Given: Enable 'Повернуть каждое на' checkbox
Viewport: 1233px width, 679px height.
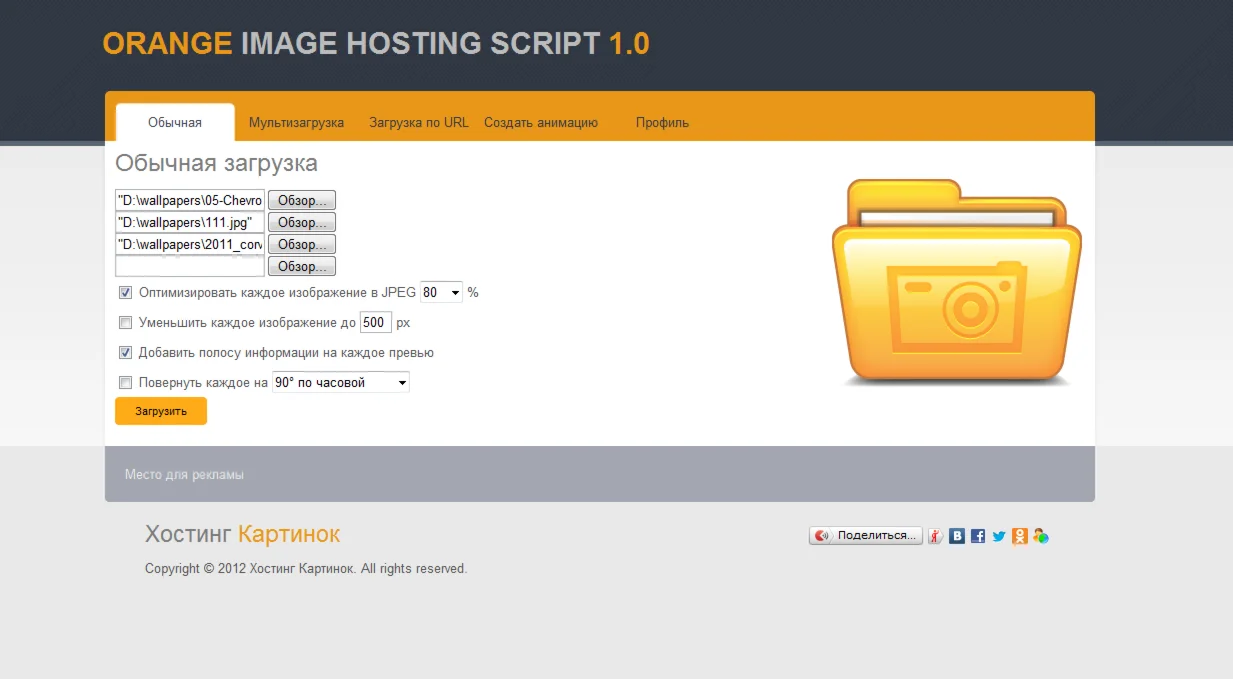Looking at the screenshot, I should [126, 383].
